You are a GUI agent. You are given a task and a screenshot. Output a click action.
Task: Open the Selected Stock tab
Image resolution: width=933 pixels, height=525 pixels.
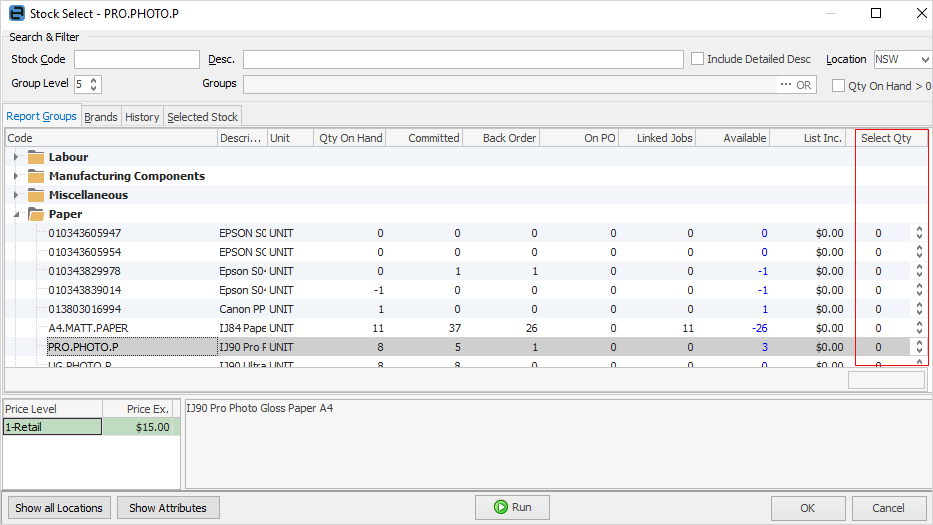click(x=202, y=117)
